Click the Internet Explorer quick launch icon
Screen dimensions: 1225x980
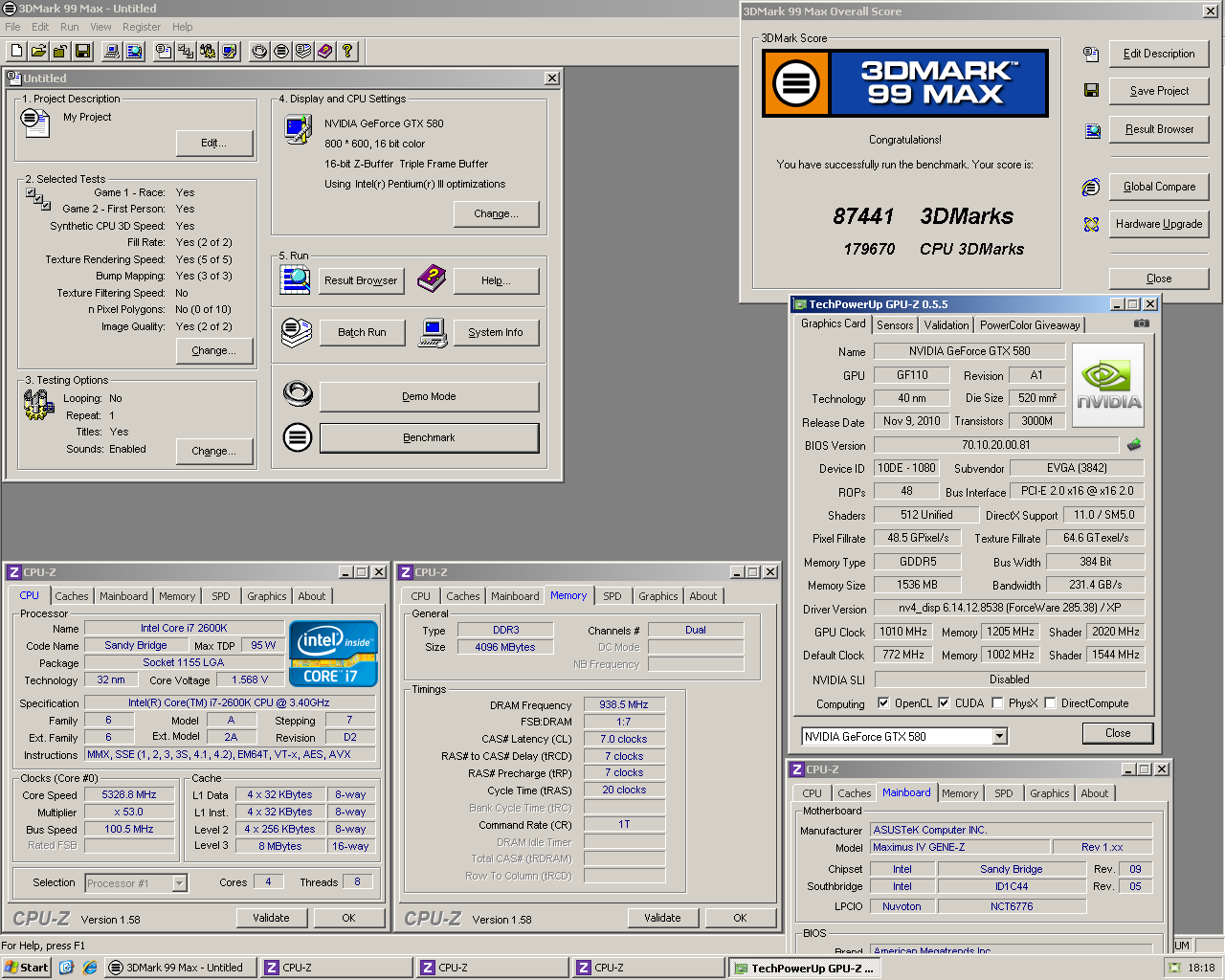pos(89,968)
